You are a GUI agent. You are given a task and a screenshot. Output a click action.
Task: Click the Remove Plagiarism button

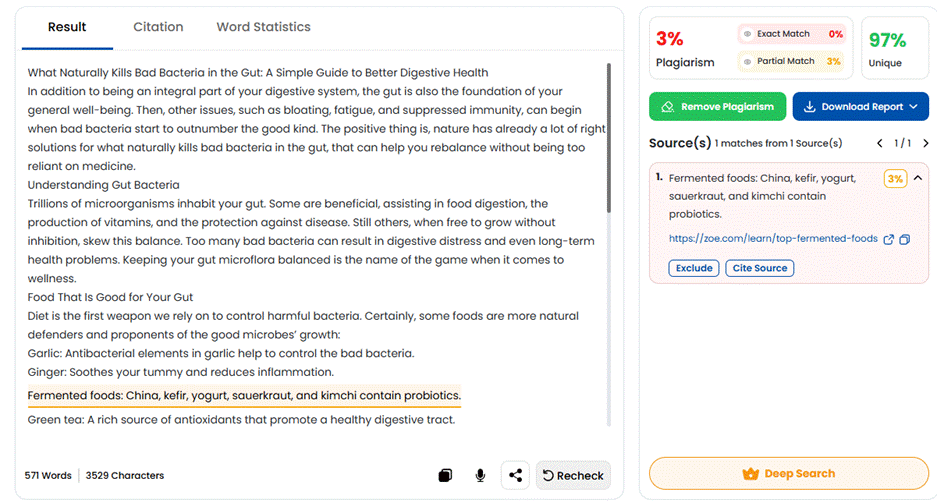point(718,107)
